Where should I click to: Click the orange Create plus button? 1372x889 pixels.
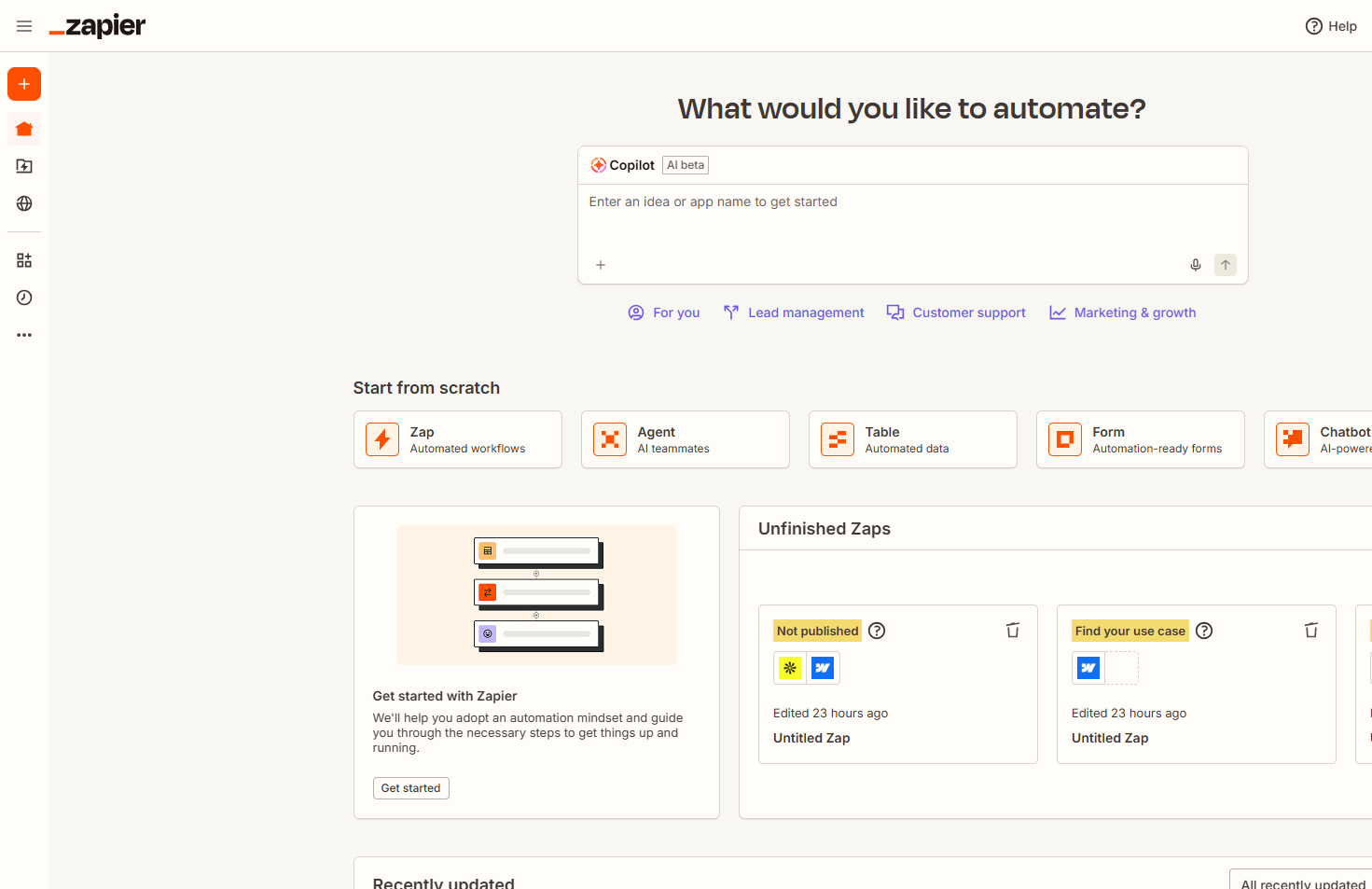[x=24, y=84]
